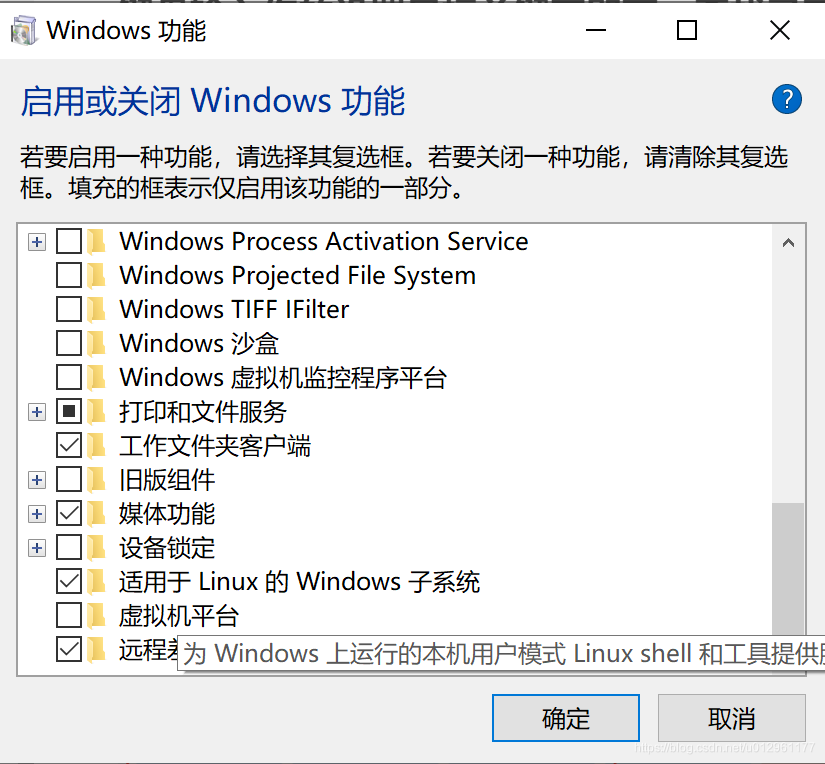This screenshot has height=764, width=825.
Task: Click the folder icon next to 适用于 Linux 的 Windows 子系统
Action: pyautogui.click(x=97, y=581)
